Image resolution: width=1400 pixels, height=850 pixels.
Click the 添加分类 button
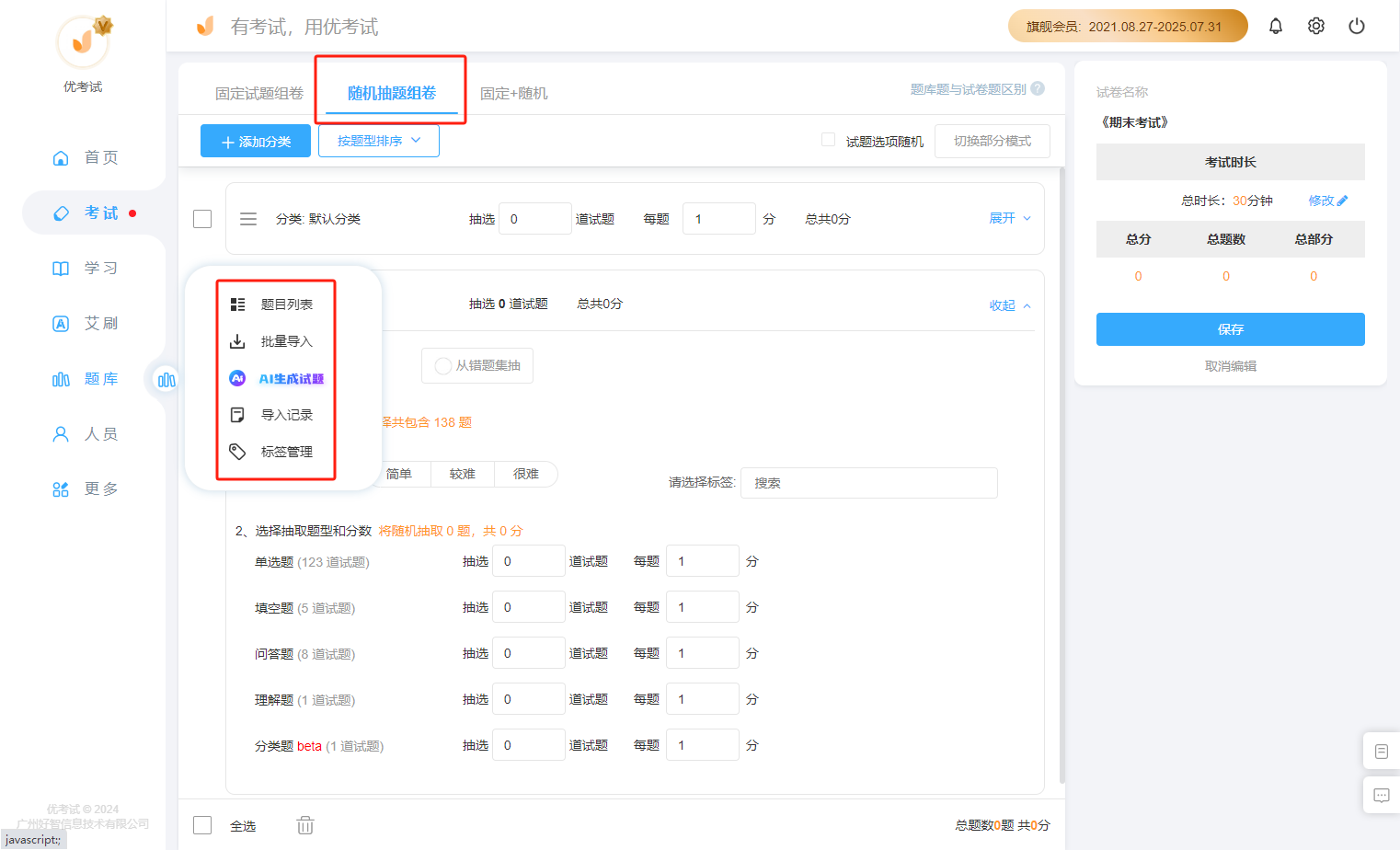click(x=256, y=141)
